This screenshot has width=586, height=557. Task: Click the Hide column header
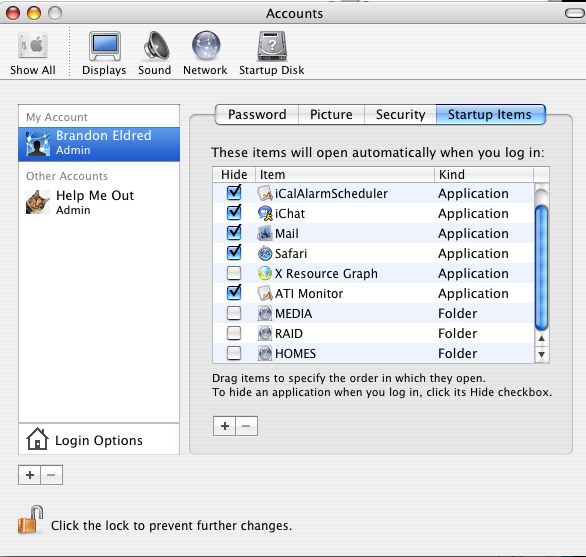tap(234, 175)
